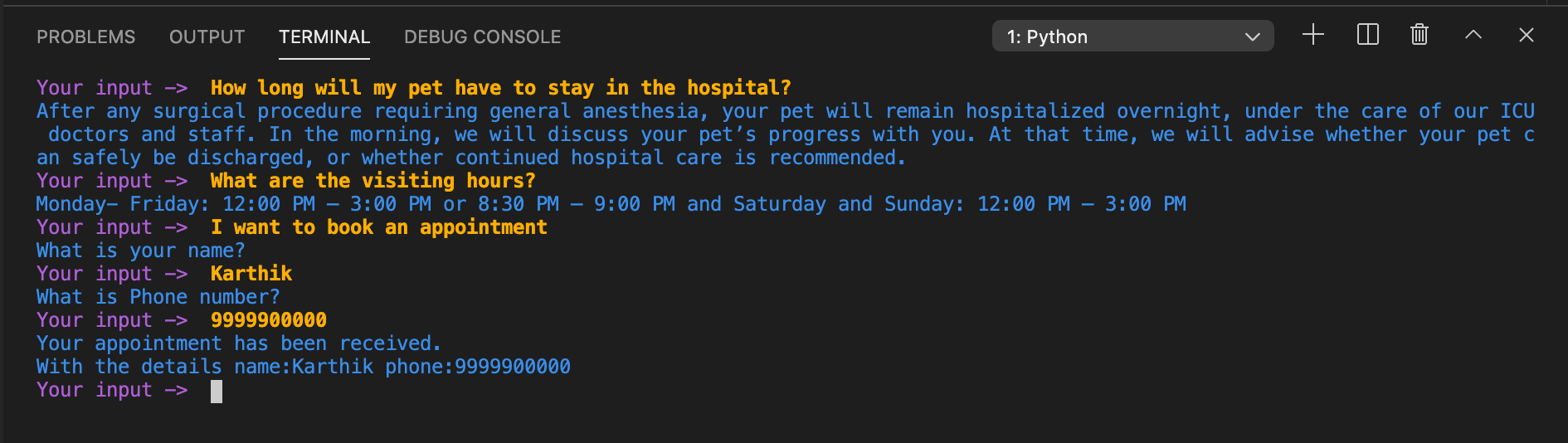
Task: Select the TERMINAL tab
Action: (324, 37)
